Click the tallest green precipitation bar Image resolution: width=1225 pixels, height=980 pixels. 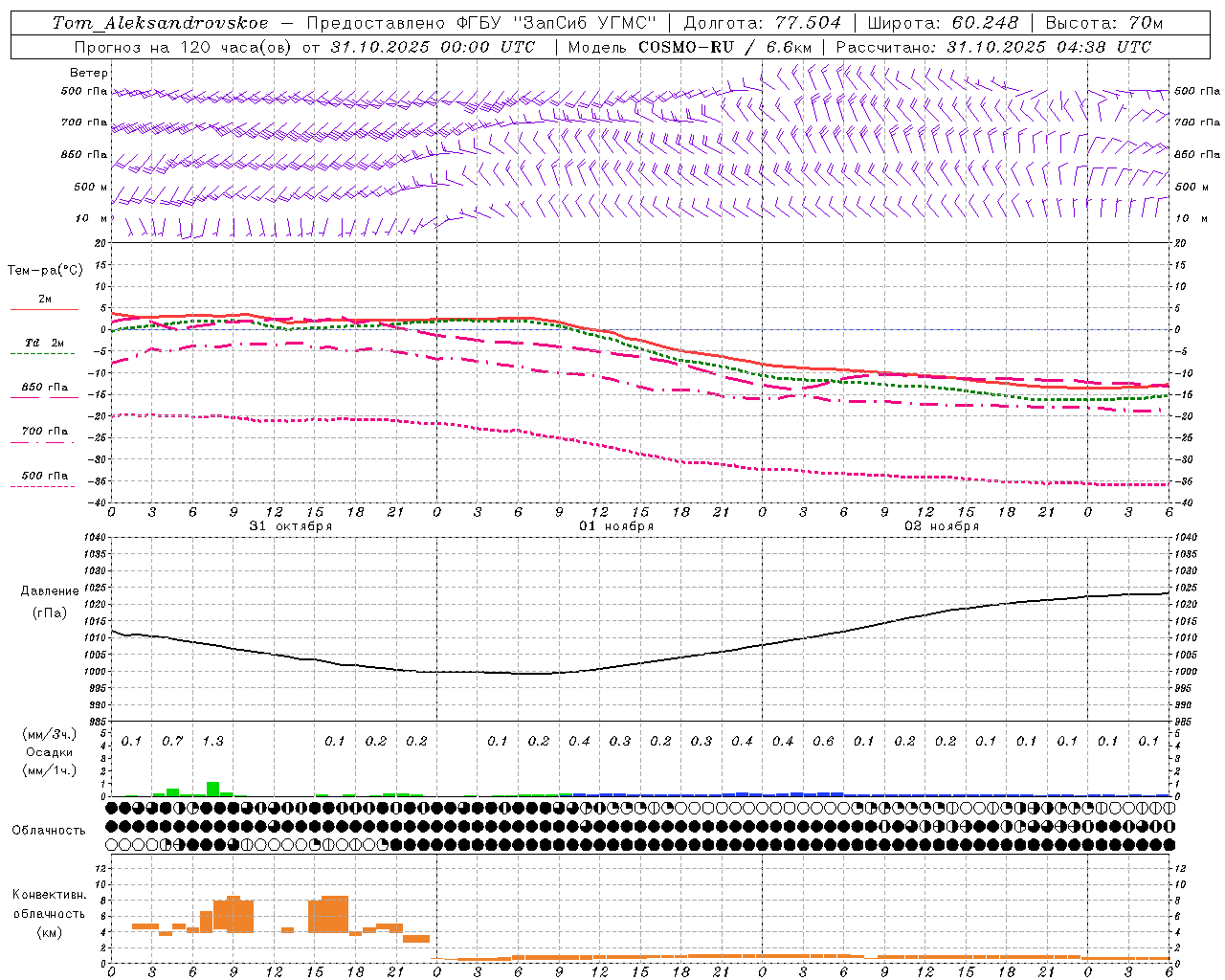212,789
